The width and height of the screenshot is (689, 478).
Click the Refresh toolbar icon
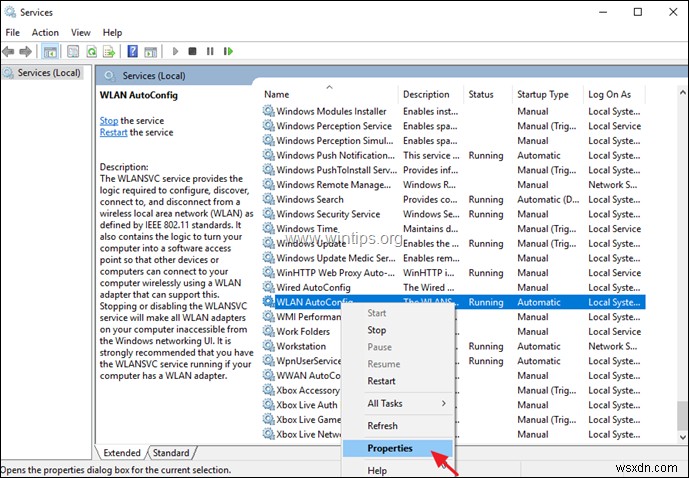90,51
